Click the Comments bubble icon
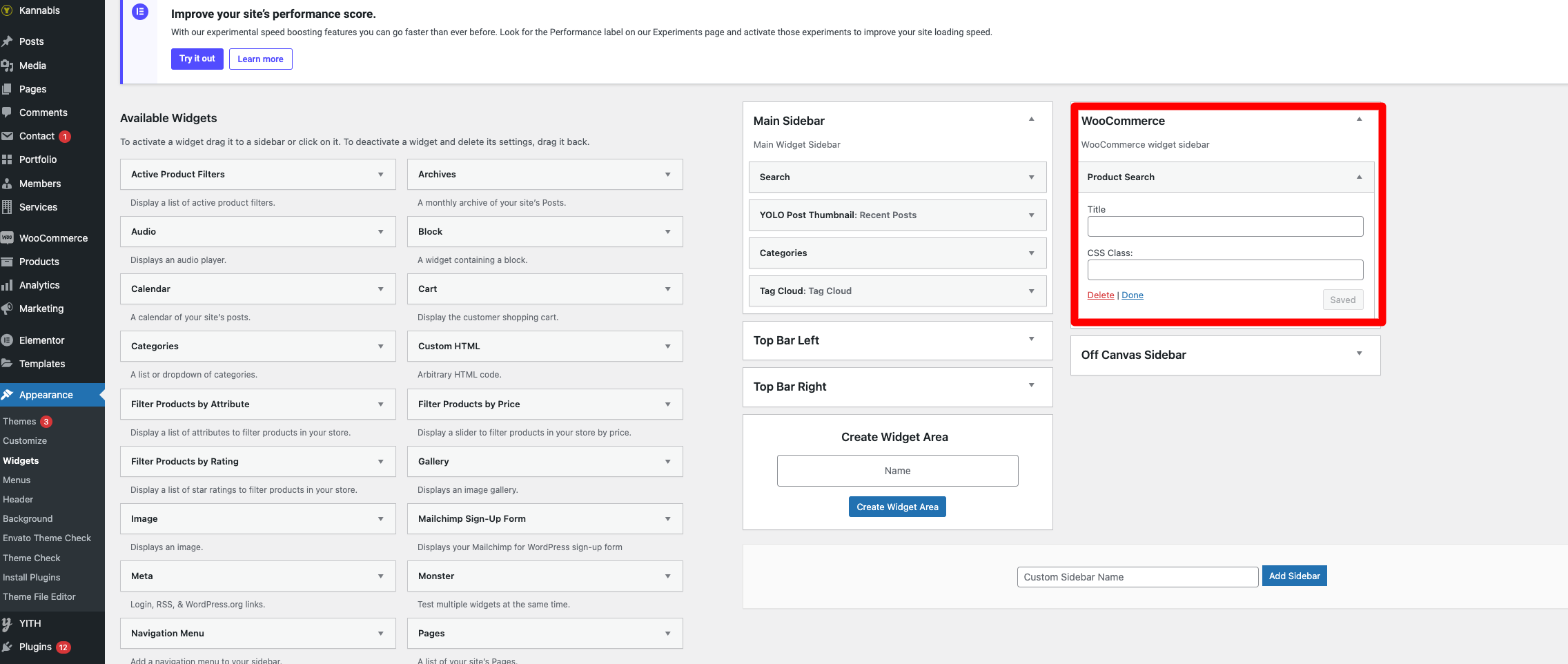 [x=7, y=113]
